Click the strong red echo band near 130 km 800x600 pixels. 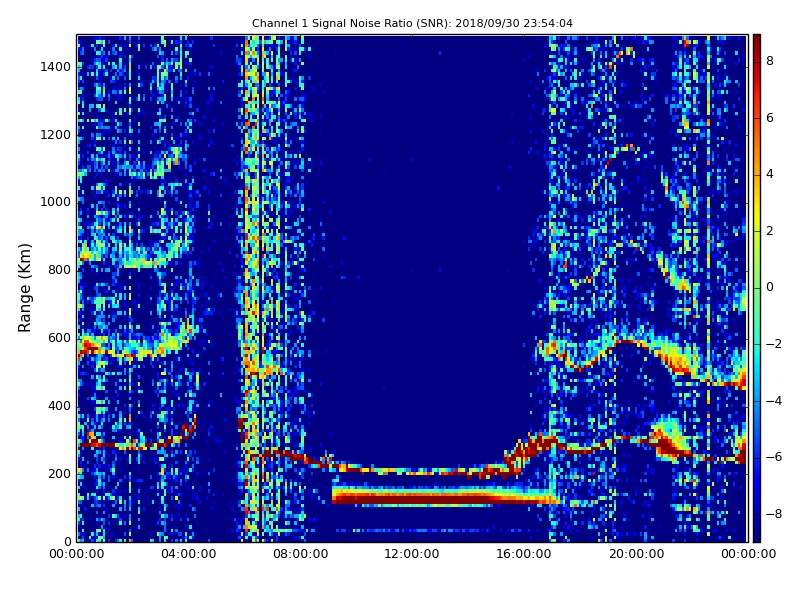pos(444,498)
